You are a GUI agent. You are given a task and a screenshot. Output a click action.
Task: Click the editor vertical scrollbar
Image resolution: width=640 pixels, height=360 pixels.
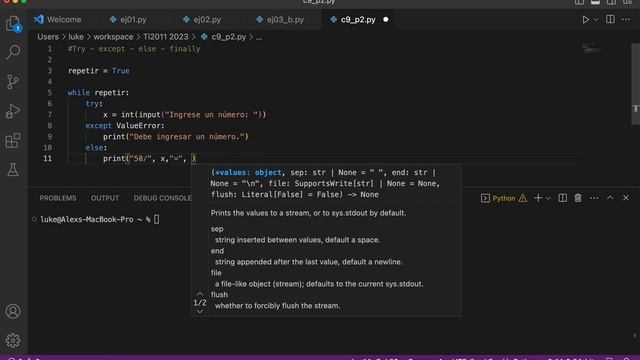(x=636, y=84)
